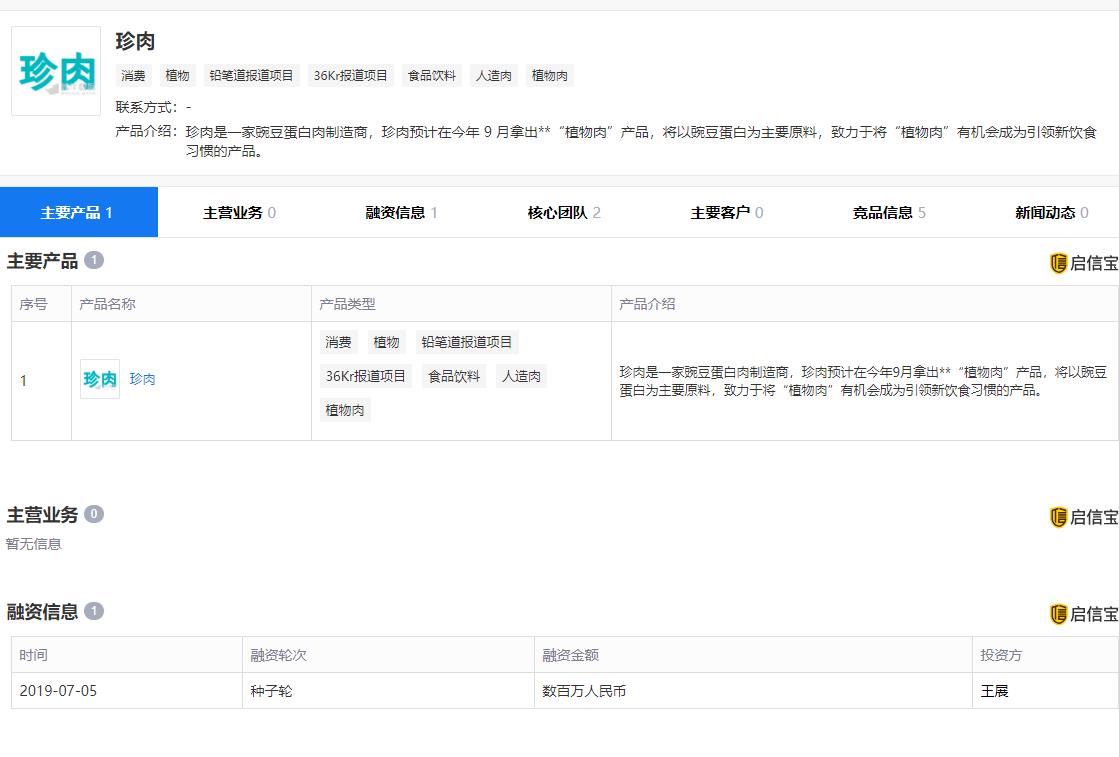Click the 珍肉 company title text

(136, 41)
